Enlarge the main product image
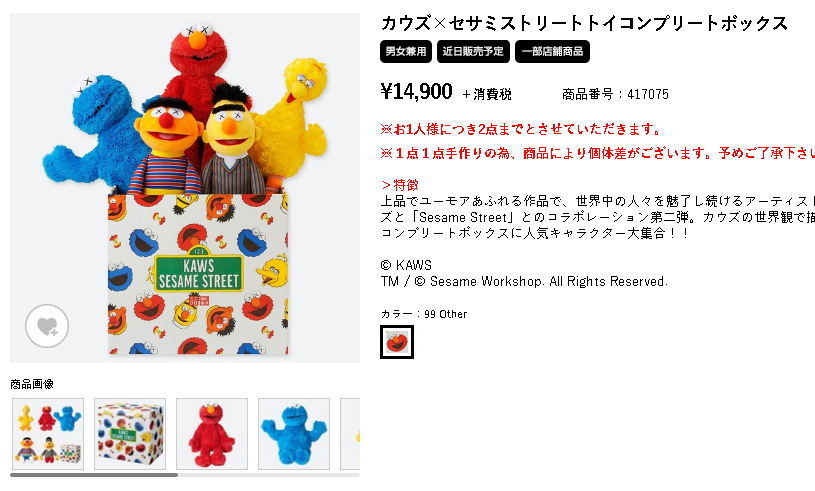This screenshot has width=815, height=491. tap(185, 188)
